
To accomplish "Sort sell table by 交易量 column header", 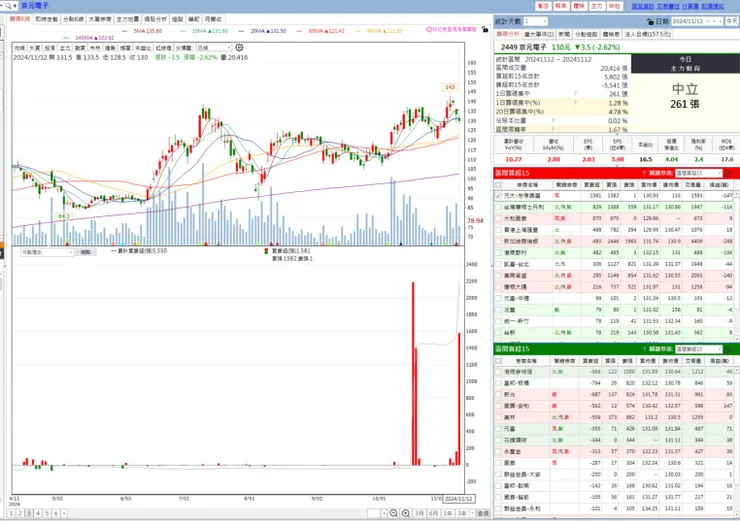I will (x=693, y=361).
